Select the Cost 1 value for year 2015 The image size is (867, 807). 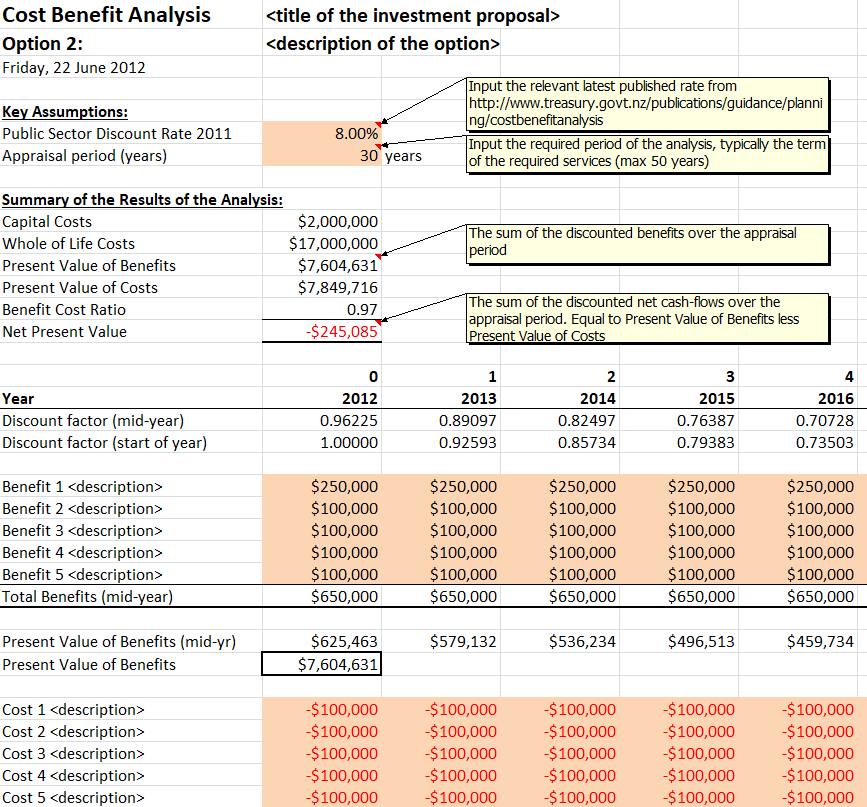[700, 709]
